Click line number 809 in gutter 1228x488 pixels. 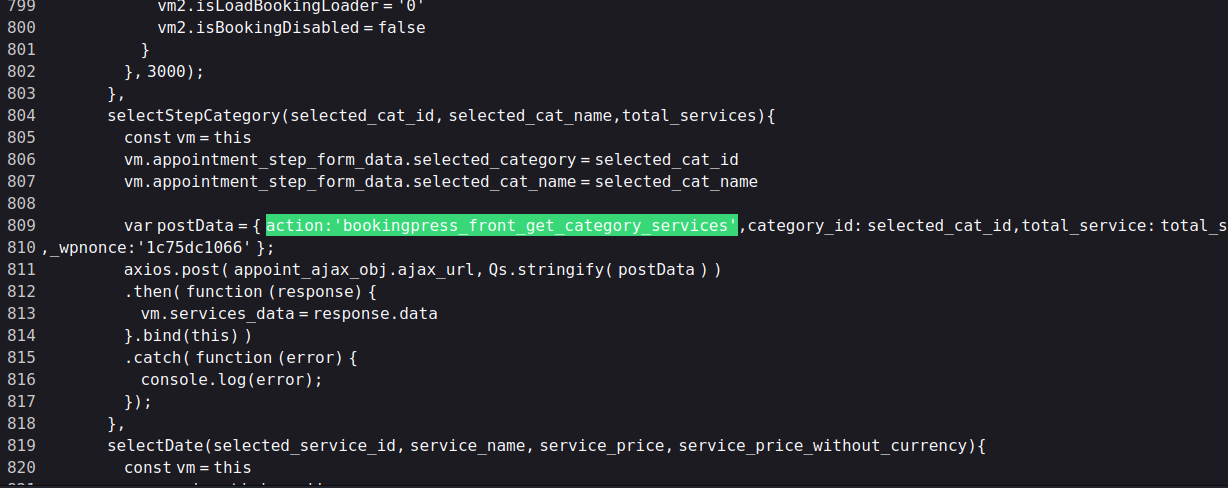point(21,225)
